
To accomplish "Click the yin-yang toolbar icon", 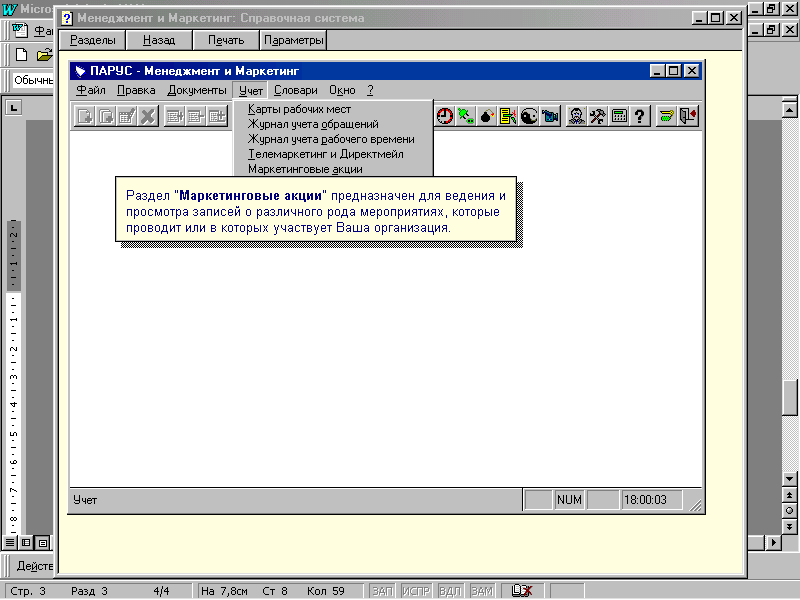I will [x=529, y=116].
